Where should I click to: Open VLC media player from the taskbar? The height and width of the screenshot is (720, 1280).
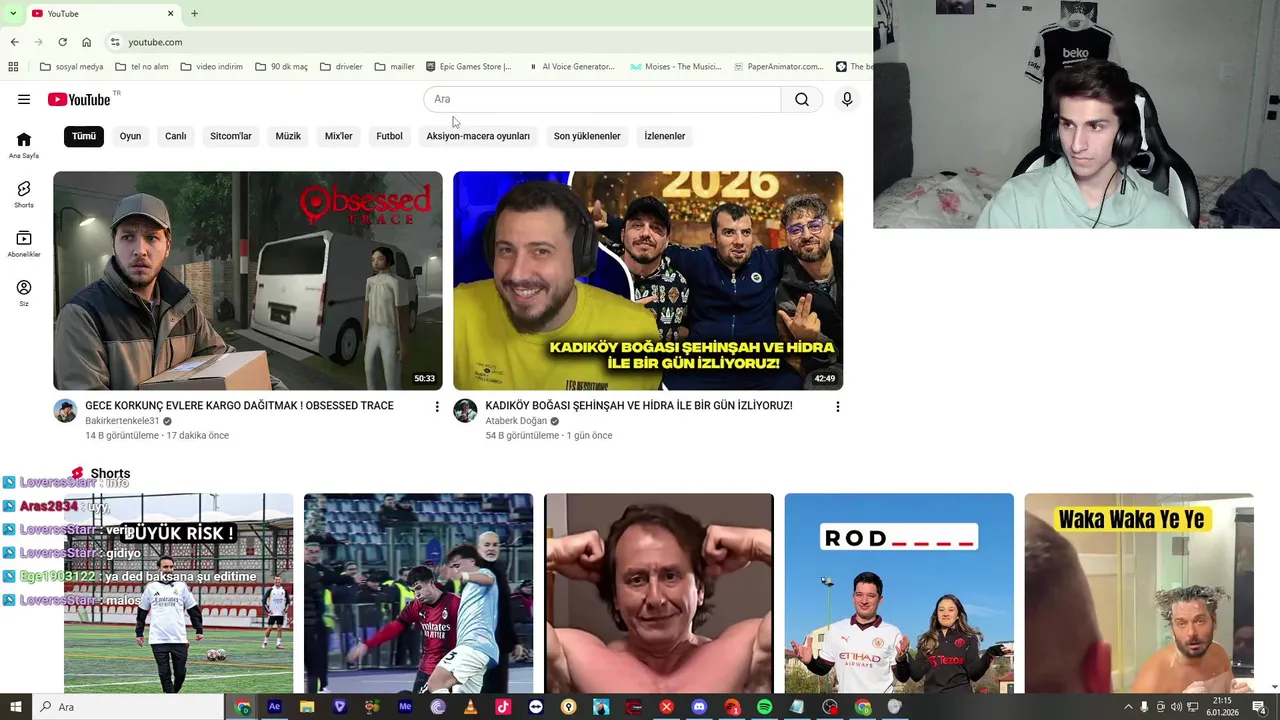coord(470,707)
